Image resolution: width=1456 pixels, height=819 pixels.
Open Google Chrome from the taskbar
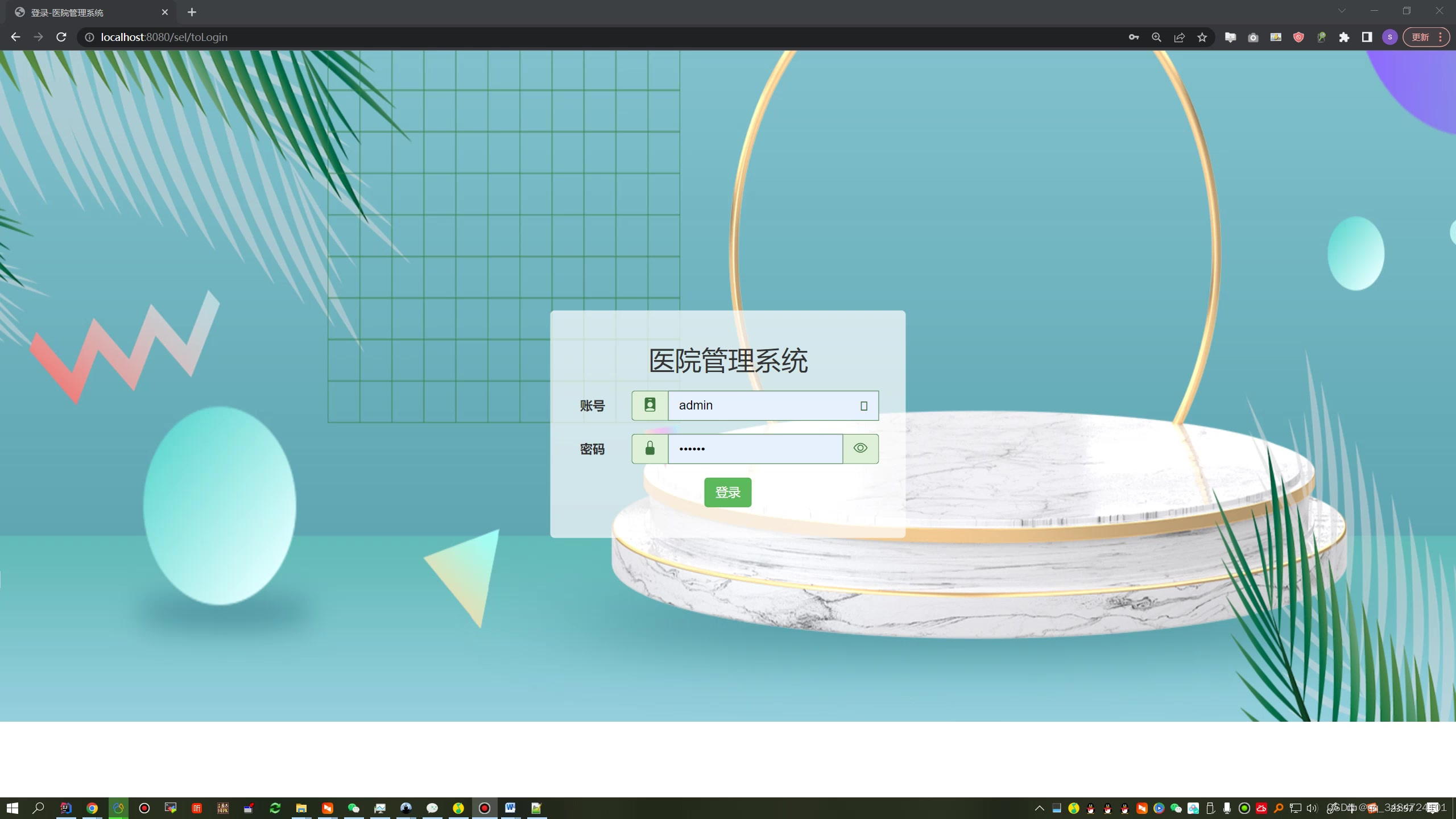[92, 808]
